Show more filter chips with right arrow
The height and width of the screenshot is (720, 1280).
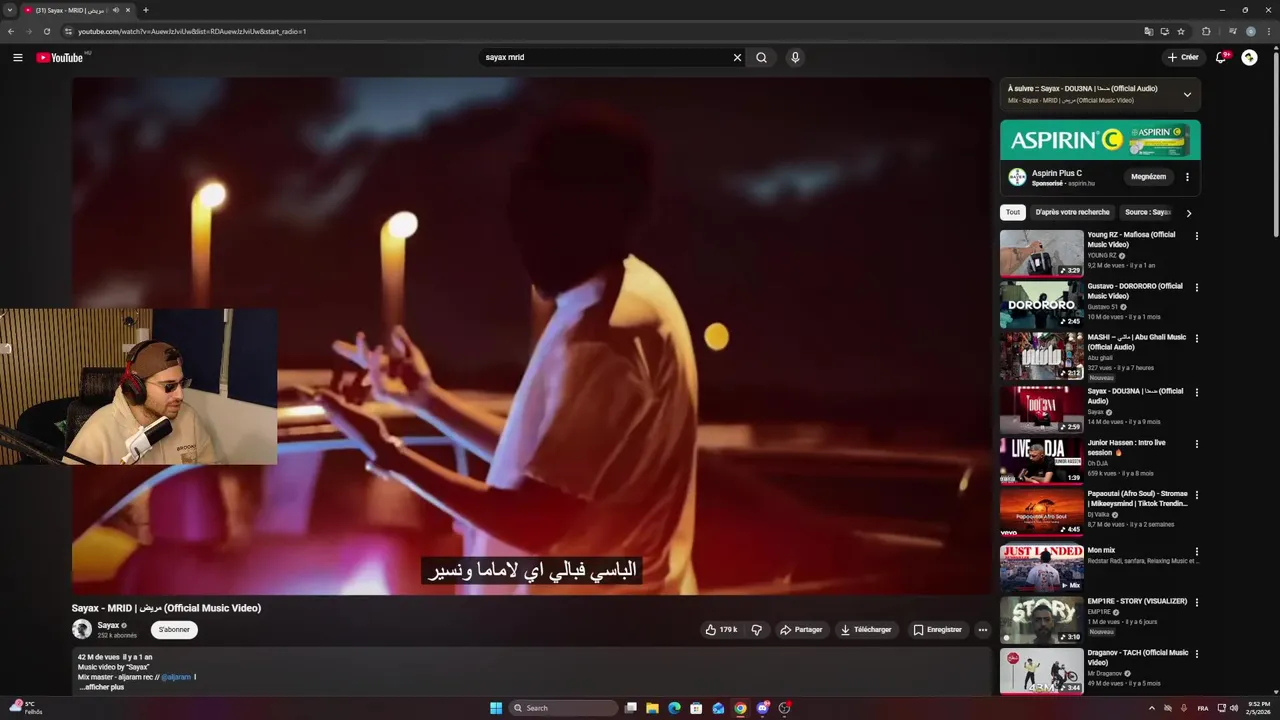tap(1188, 213)
